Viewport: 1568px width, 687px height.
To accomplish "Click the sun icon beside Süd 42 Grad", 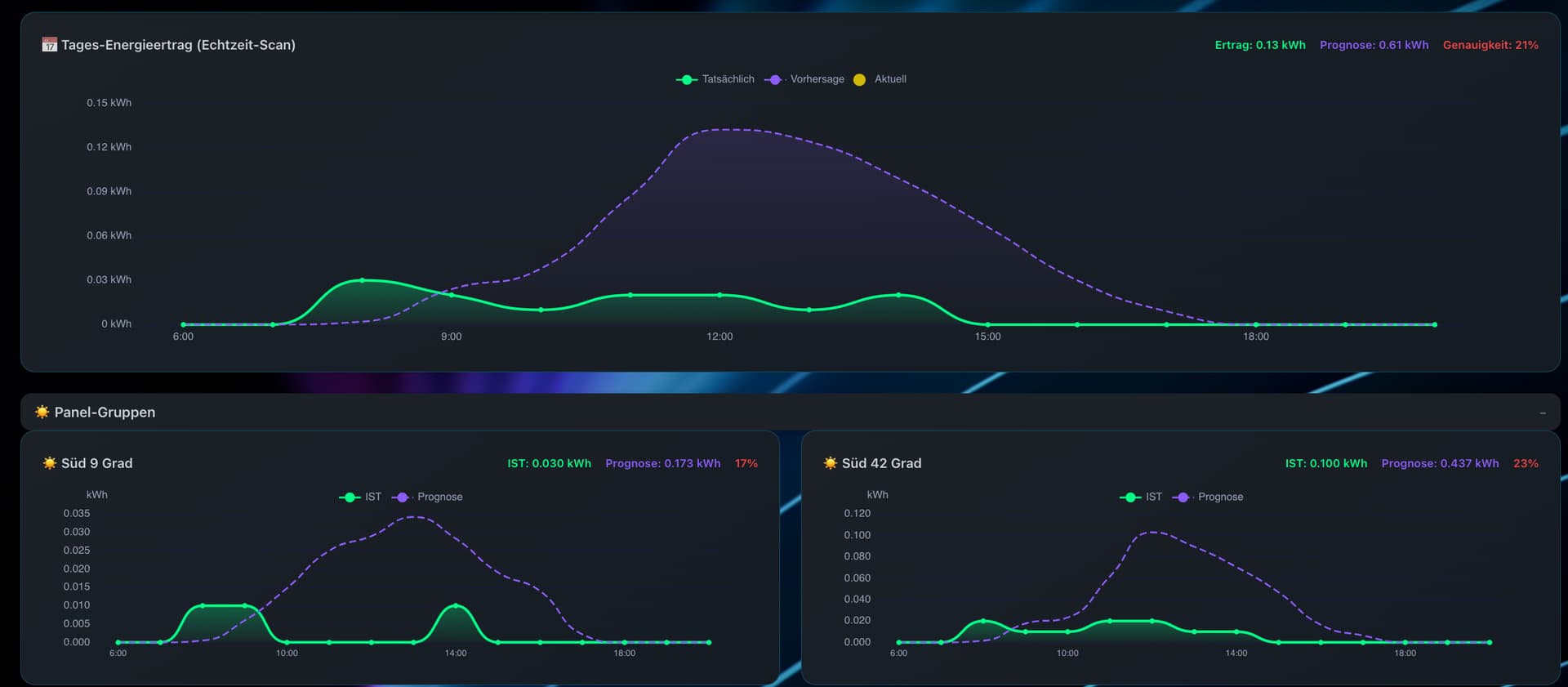I will 831,463.
